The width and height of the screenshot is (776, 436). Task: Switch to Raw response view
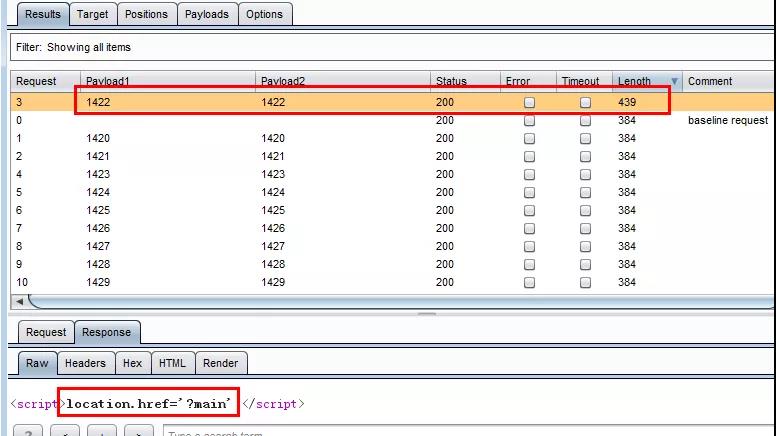coord(37,363)
